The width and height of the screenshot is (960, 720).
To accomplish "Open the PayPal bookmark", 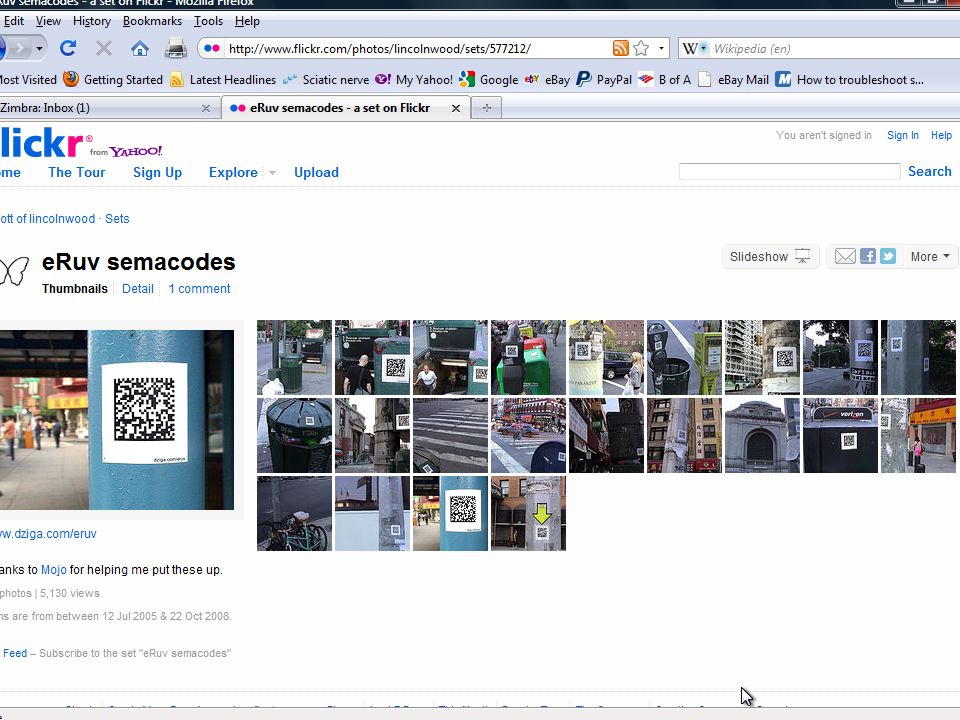I will click(604, 80).
